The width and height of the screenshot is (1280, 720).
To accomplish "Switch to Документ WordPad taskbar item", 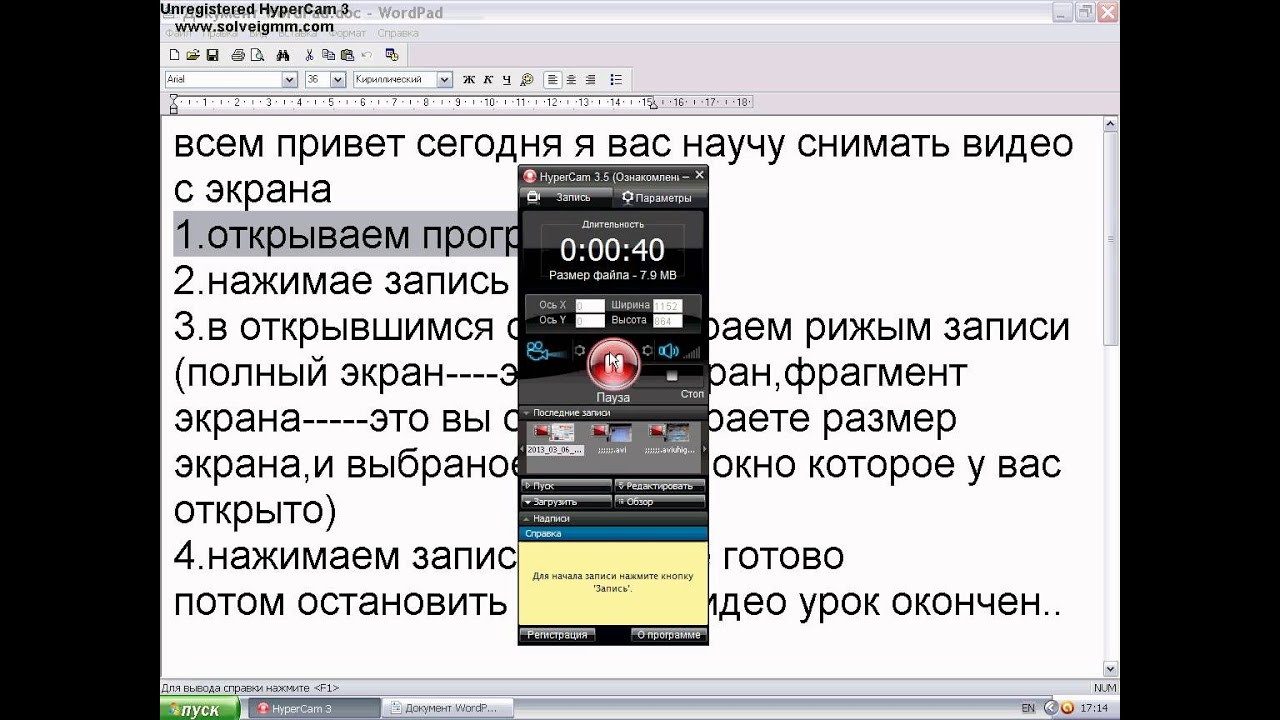I will (x=448, y=709).
